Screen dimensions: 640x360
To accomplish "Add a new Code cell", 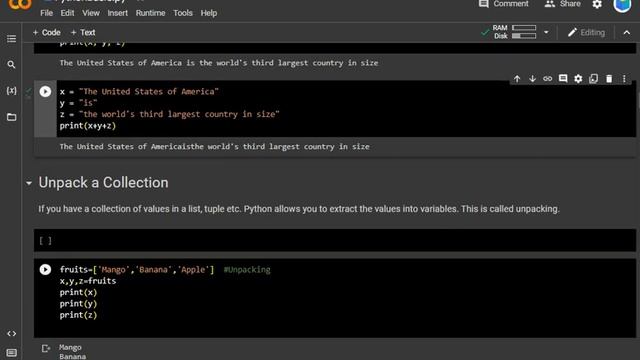I will pos(47,32).
